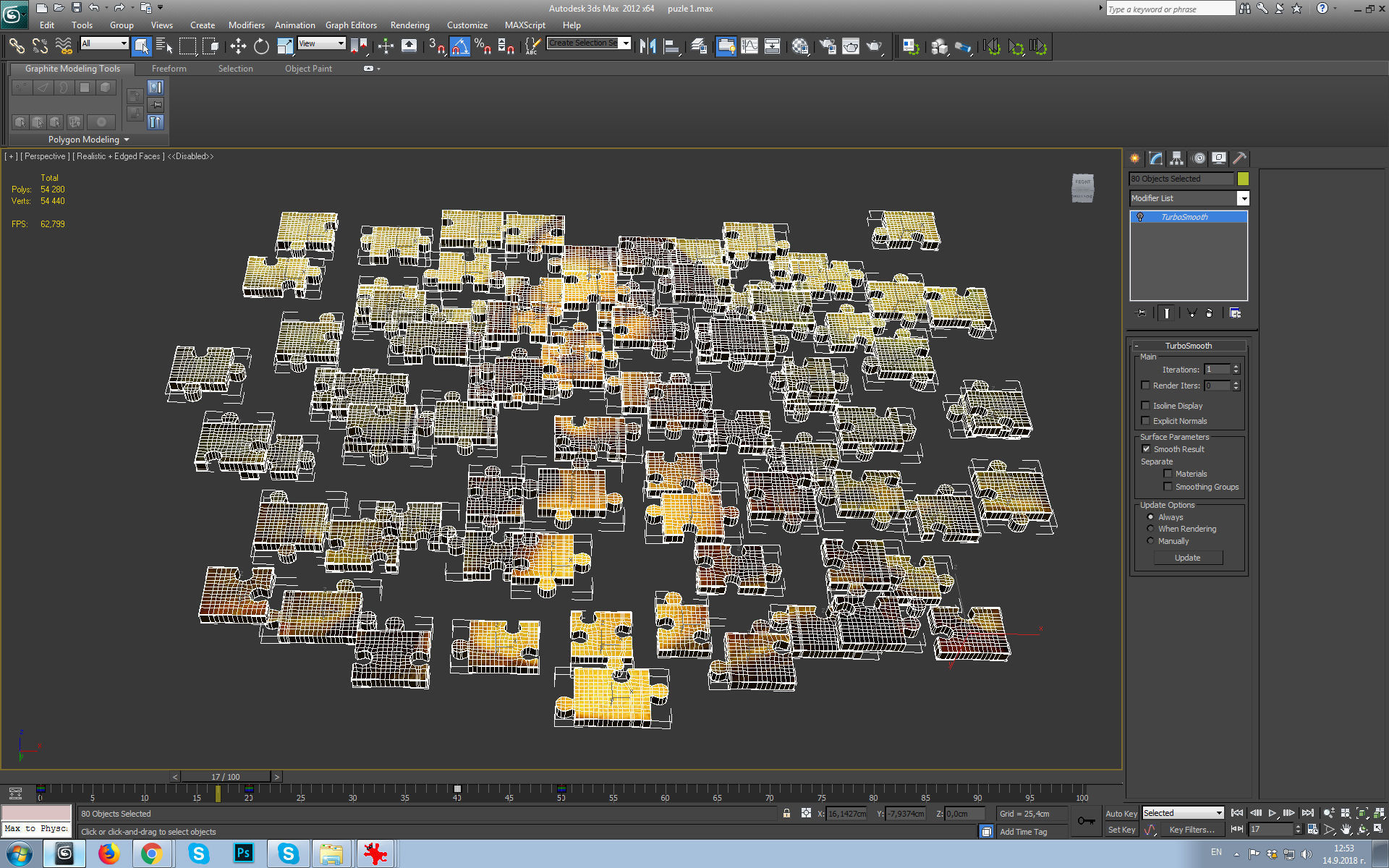Open the Material Editor icon
Image resolution: width=1389 pixels, height=868 pixels.
click(x=799, y=46)
